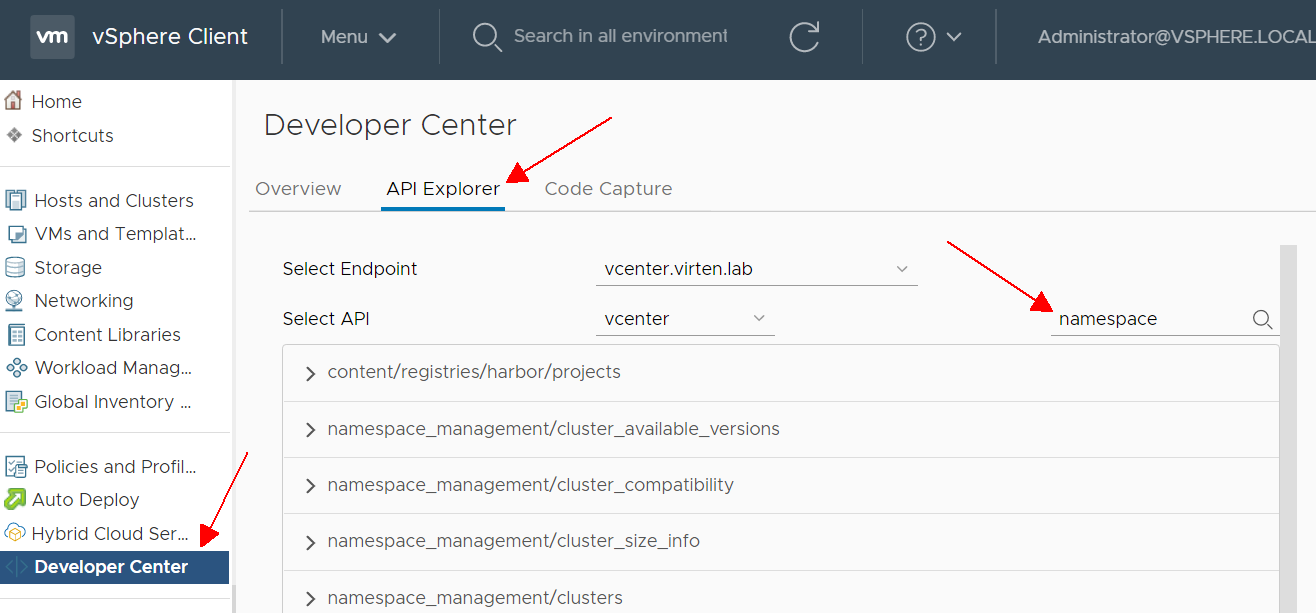The width and height of the screenshot is (1316, 613).
Task: Select Developer Center in the sidebar
Action: coord(114,567)
